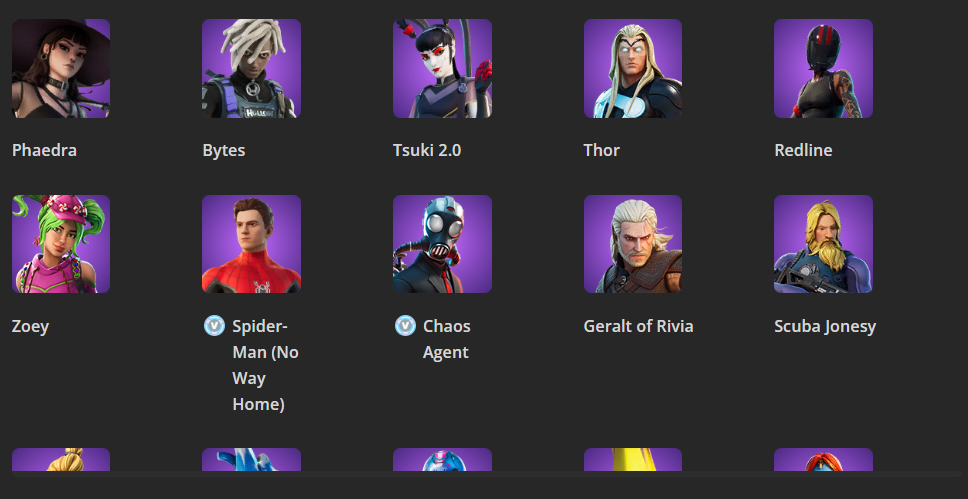The image size is (968, 499).
Task: Click the Redline name text
Action: click(x=803, y=150)
